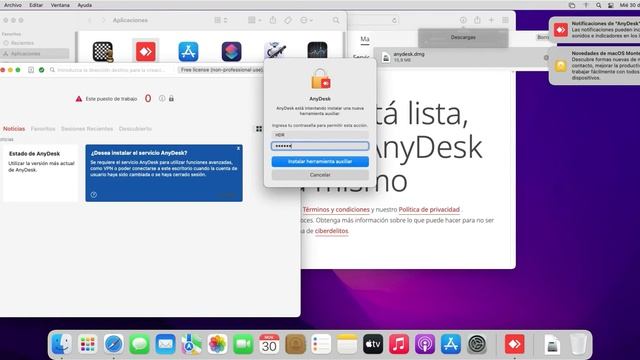
Task: Open the ciberdelitos link
Action: (331, 231)
